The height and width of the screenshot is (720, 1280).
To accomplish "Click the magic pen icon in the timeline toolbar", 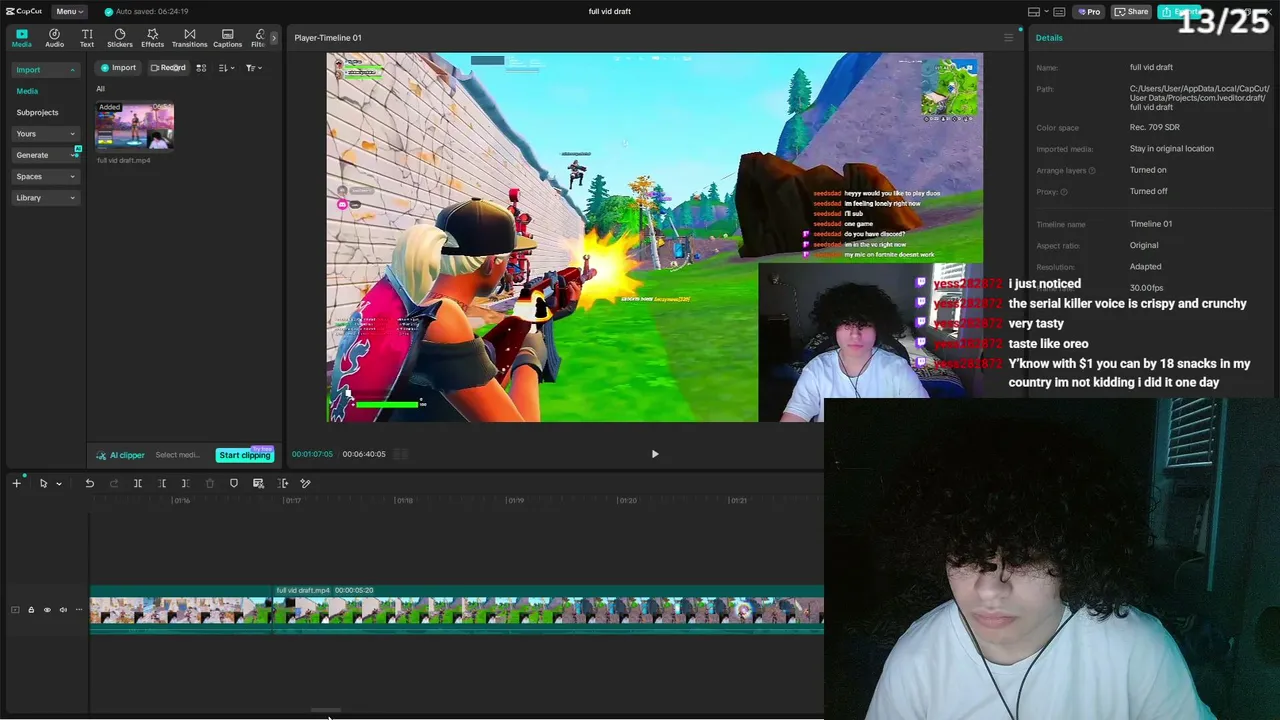I will tap(306, 483).
